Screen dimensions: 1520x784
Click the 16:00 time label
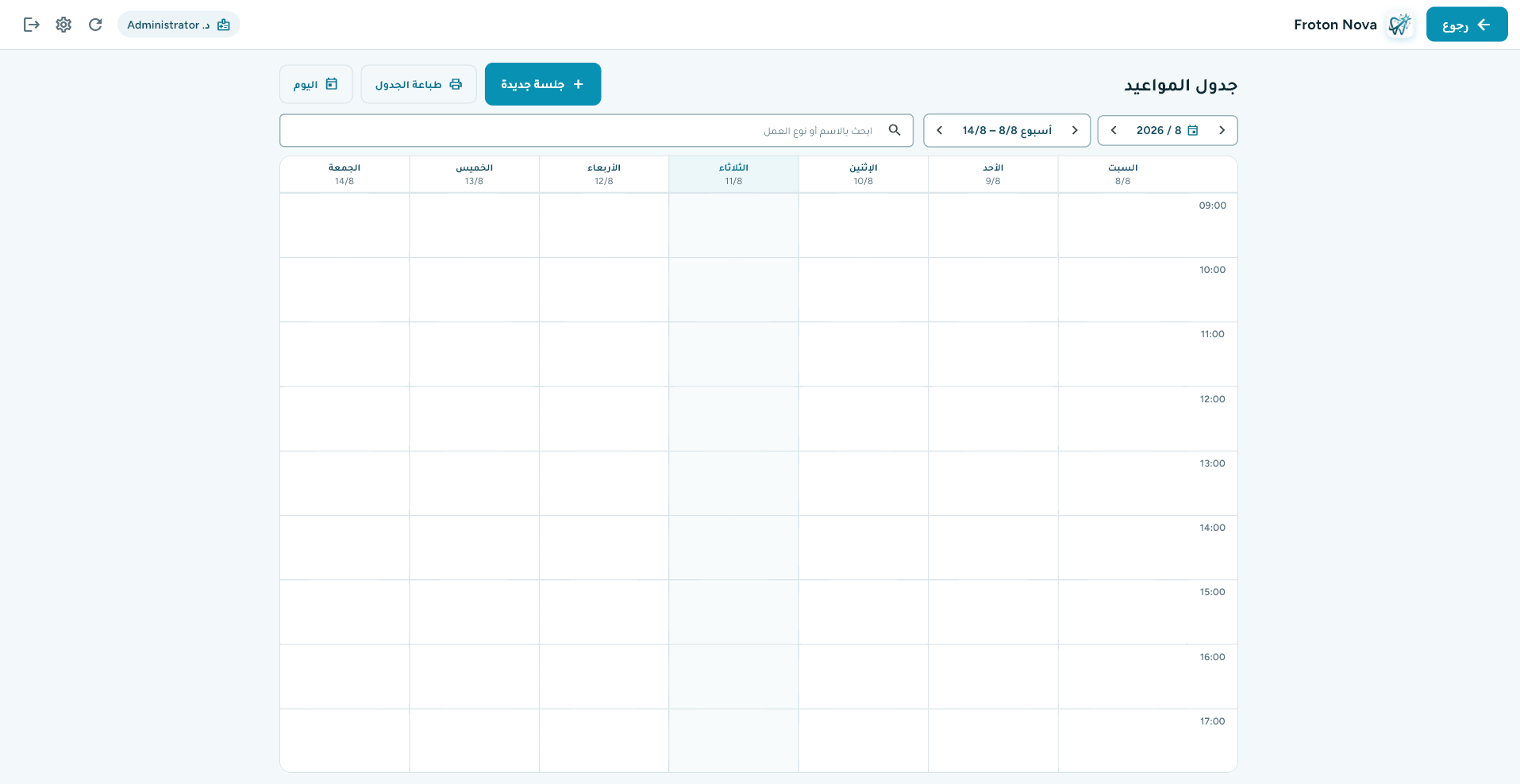(1212, 657)
